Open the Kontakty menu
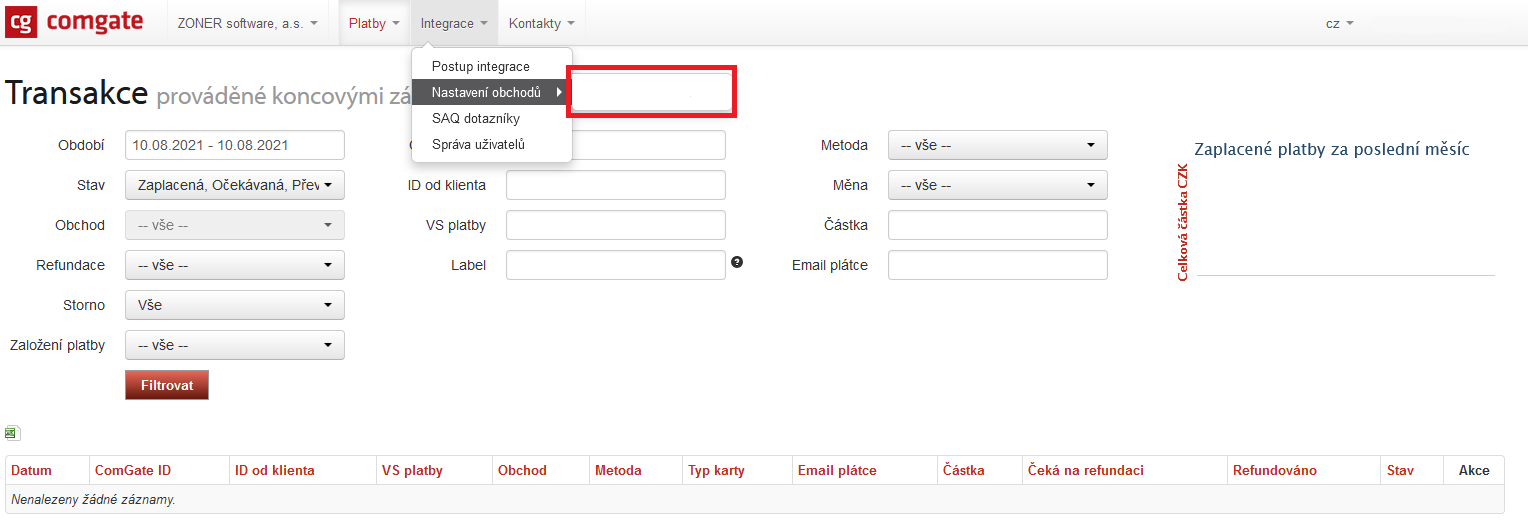The width and height of the screenshot is (1528, 532). 541,23
